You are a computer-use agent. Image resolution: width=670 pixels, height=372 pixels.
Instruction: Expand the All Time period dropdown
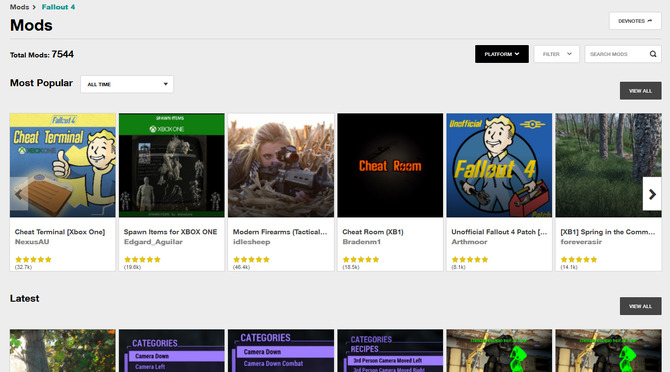pyautogui.click(x=127, y=84)
